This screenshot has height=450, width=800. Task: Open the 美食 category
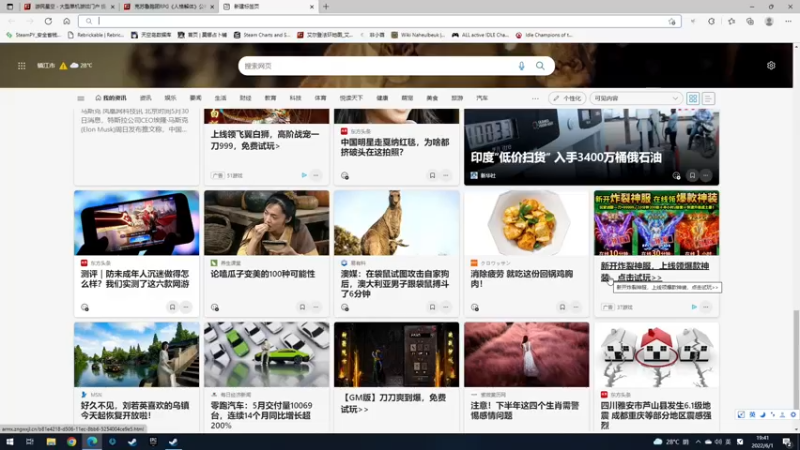(432, 98)
